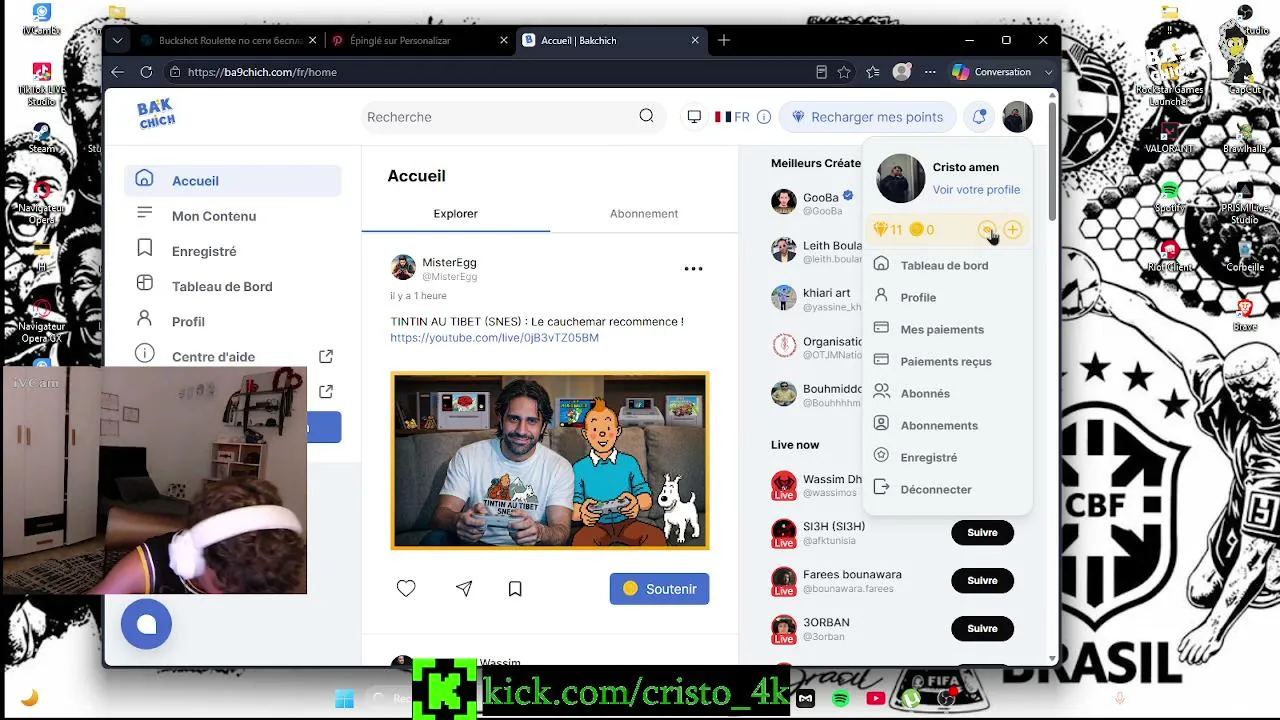Save MisterEgg's post with the bookmark icon
Image resolution: width=1280 pixels, height=720 pixels.
click(x=515, y=589)
